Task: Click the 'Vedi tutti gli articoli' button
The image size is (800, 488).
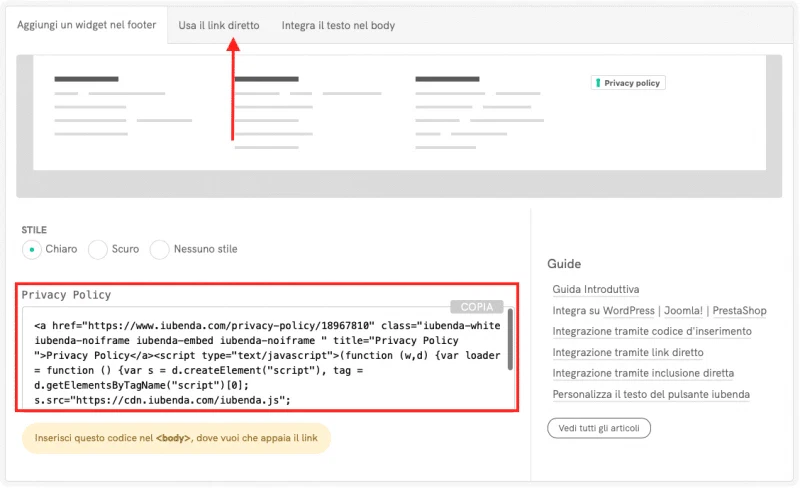Action: 598,428
